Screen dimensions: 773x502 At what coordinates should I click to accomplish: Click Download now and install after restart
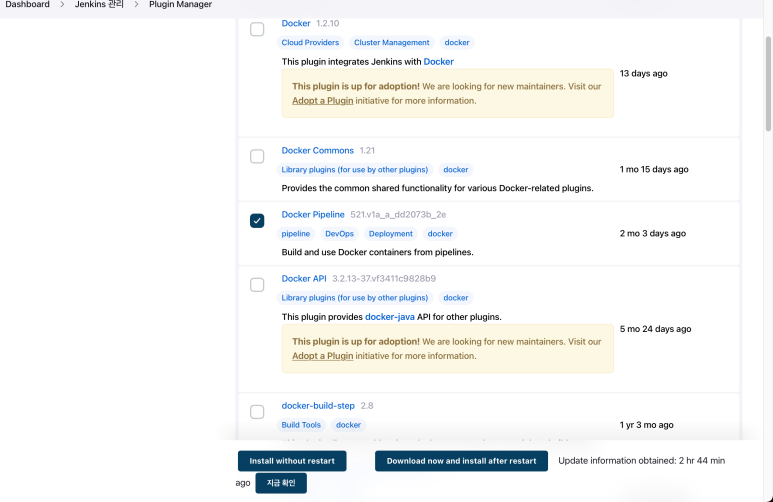pos(461,461)
